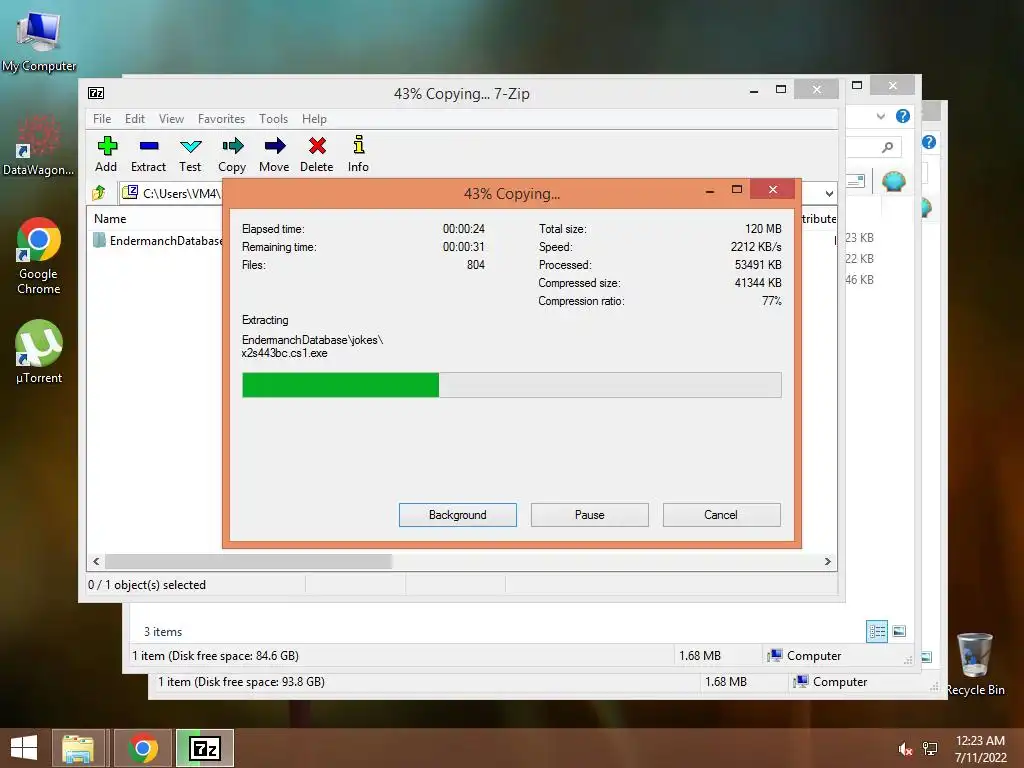Click the up-folder icon beside address bar
Screen dimensions: 1024x768
tap(99, 193)
